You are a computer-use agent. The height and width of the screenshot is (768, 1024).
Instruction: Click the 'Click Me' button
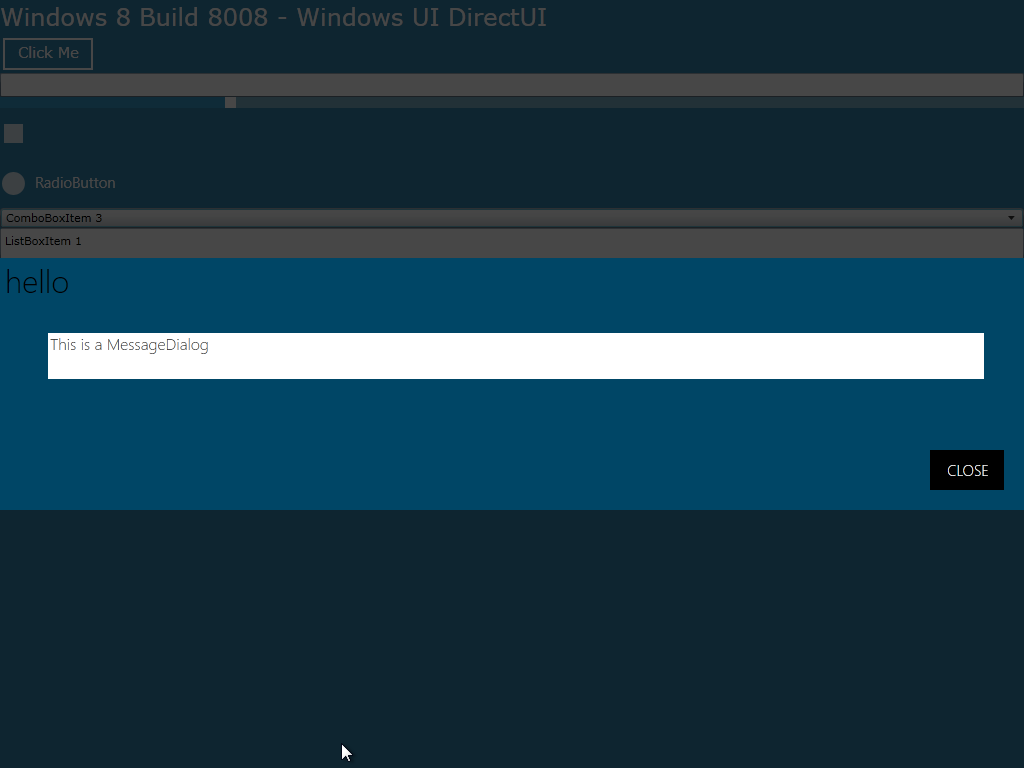pyautogui.click(x=48, y=54)
